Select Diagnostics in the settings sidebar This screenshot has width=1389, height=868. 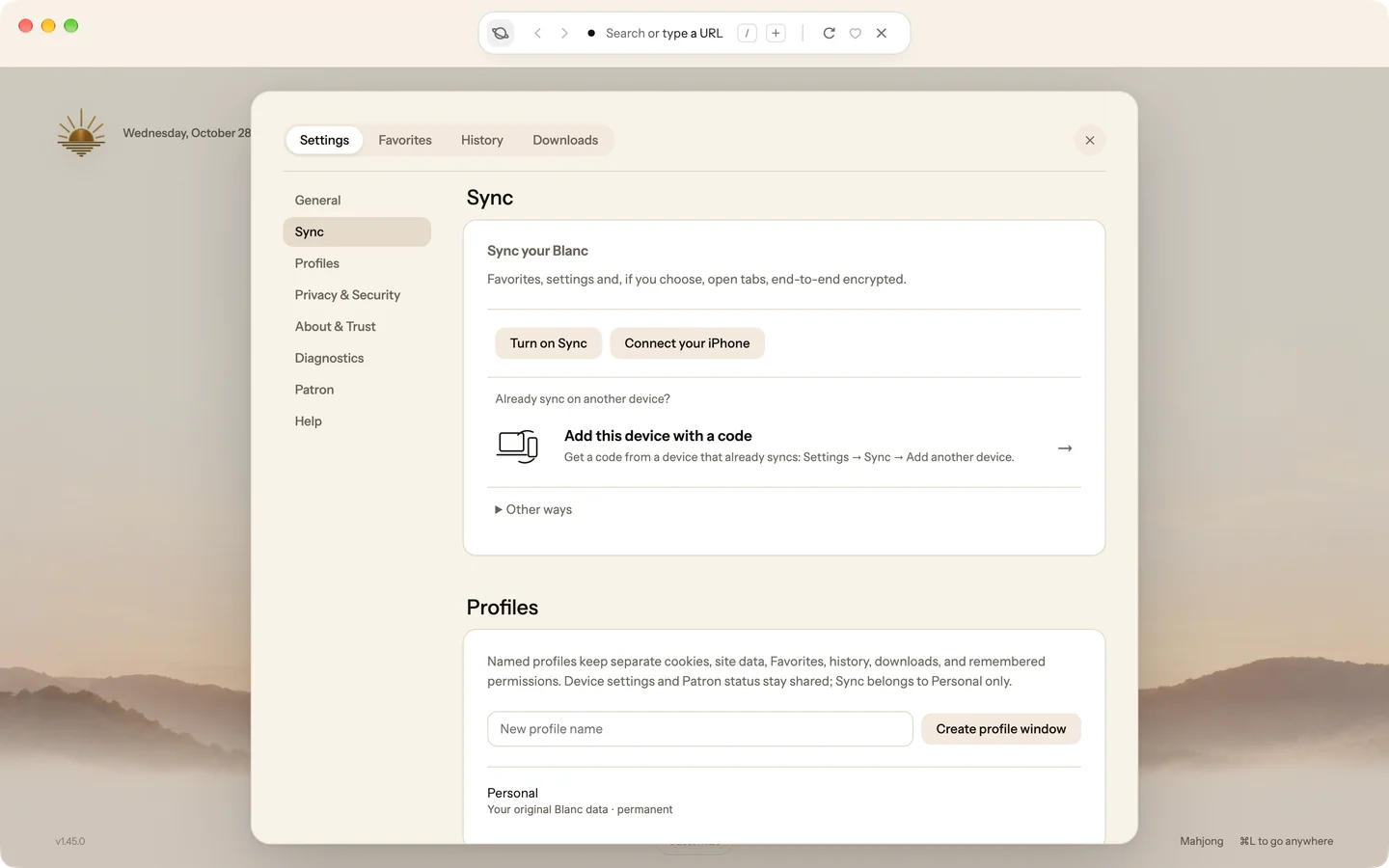click(357, 358)
